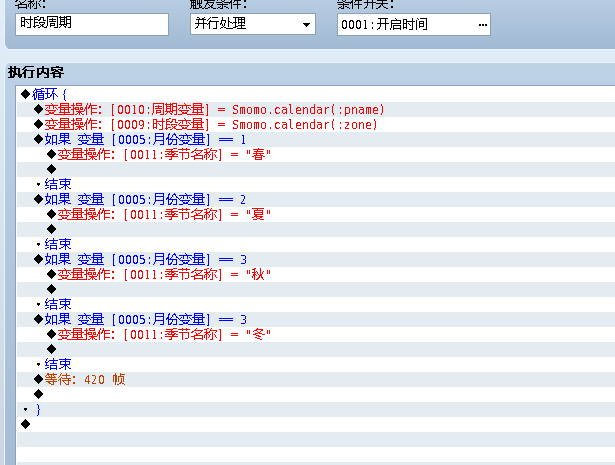Select the 如果 月份变量 == 1 line

click(x=316, y=140)
